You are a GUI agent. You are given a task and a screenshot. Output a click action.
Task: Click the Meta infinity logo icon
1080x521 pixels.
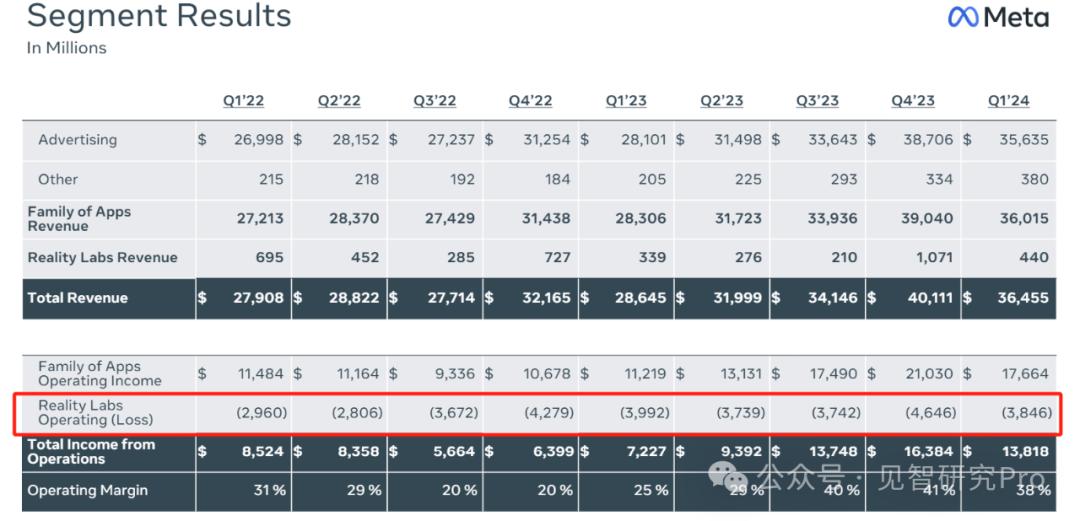coord(962,18)
